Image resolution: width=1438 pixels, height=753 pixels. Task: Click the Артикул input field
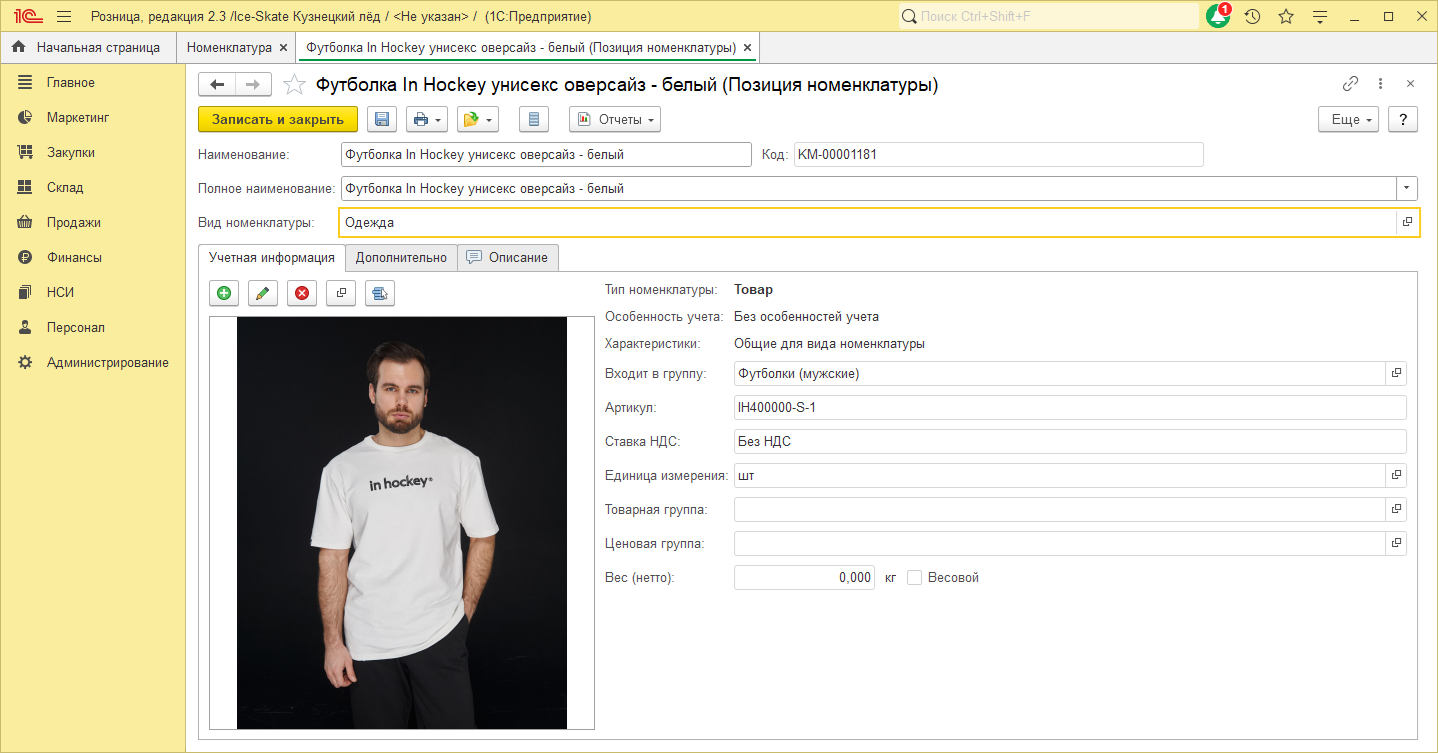pos(1070,407)
